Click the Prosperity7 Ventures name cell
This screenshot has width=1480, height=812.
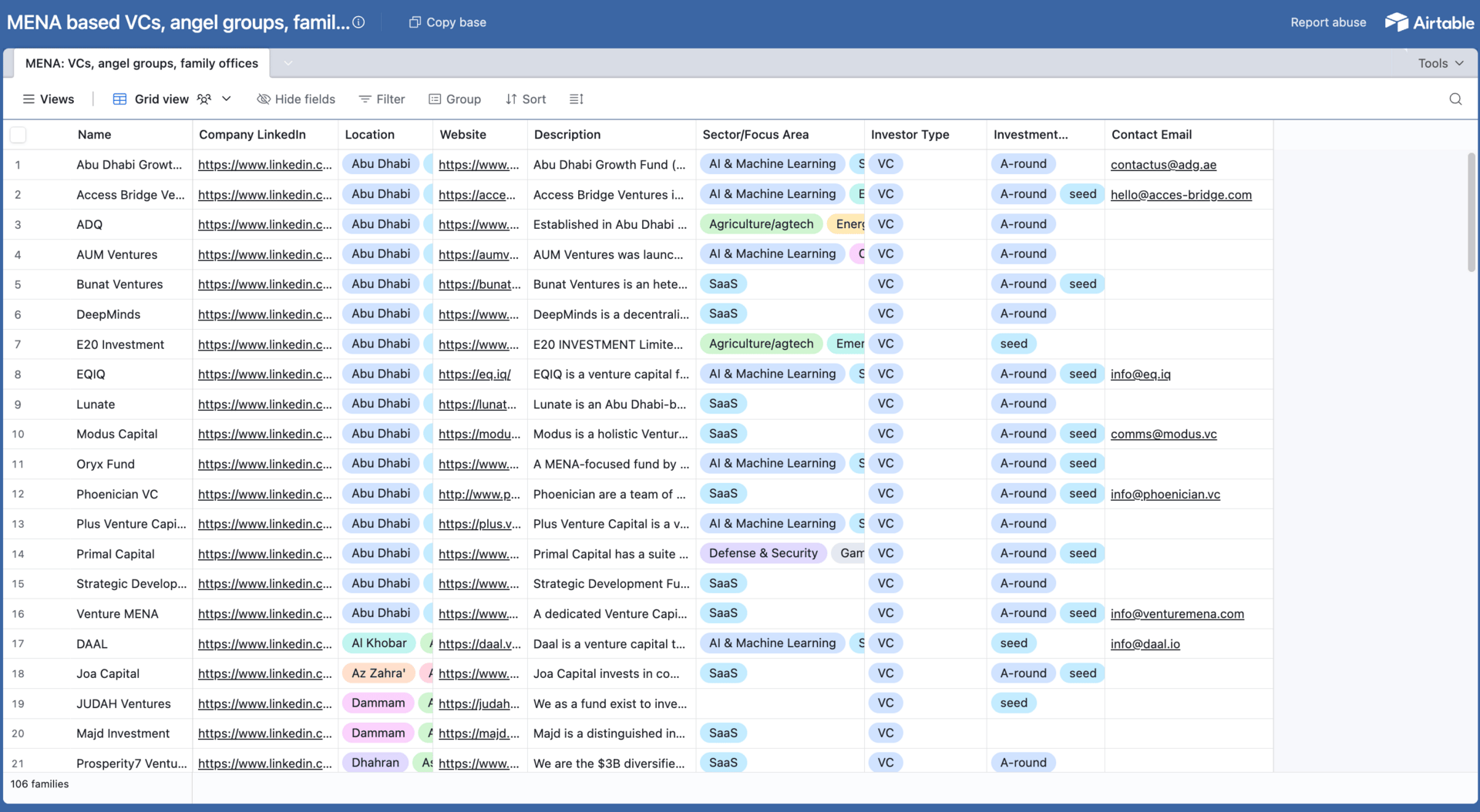[x=131, y=763]
